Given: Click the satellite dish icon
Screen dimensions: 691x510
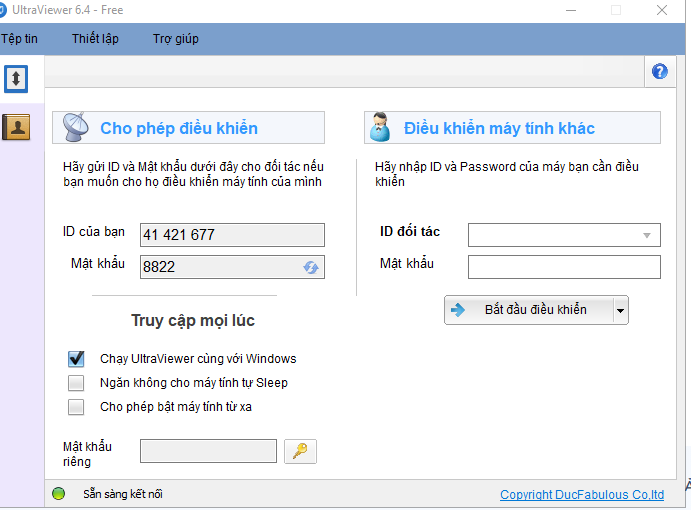Looking at the screenshot, I should [75, 127].
